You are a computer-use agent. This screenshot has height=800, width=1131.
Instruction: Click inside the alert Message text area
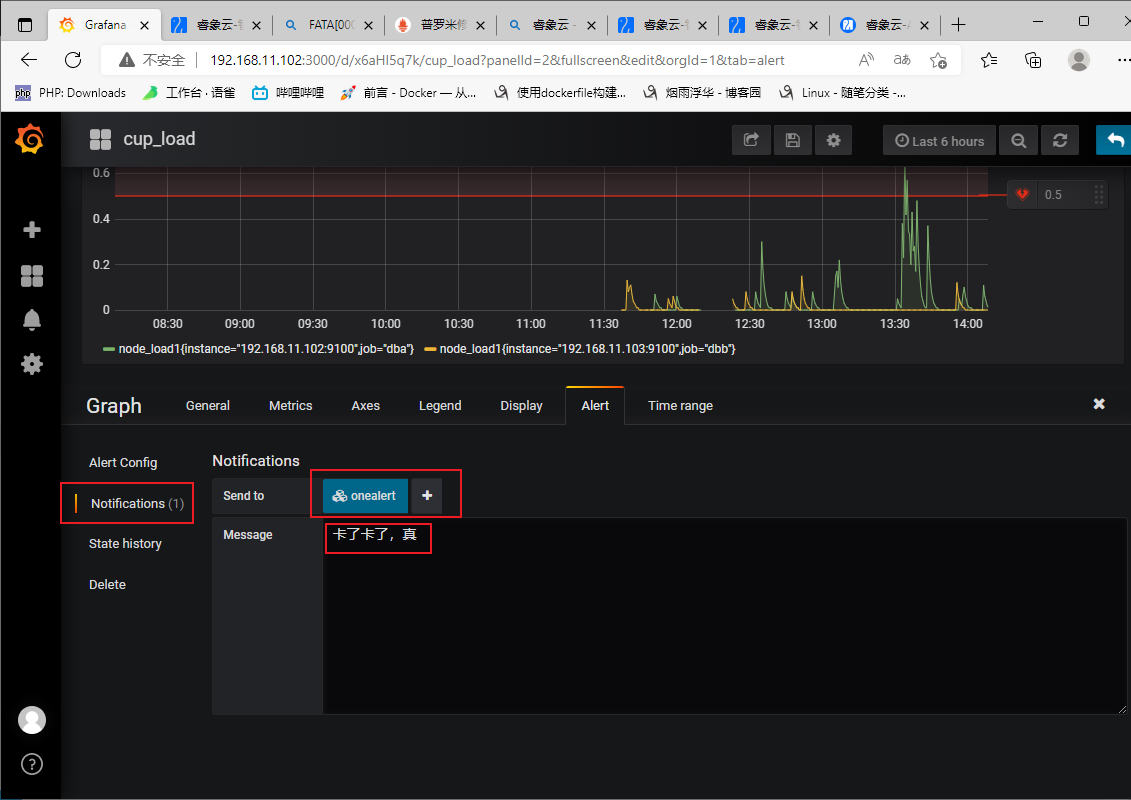pyautogui.click(x=724, y=616)
